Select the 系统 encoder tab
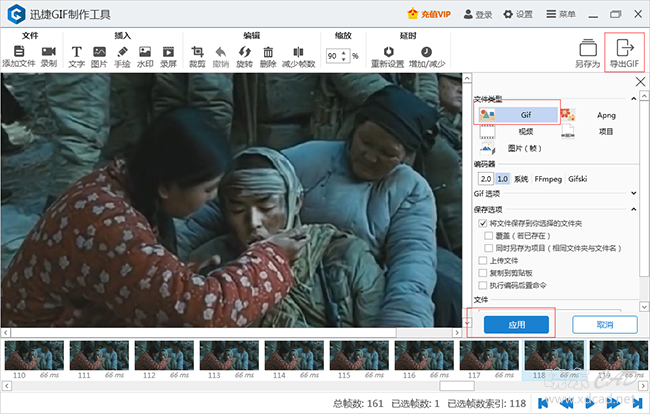This screenshot has height=414, width=650. (x=521, y=179)
